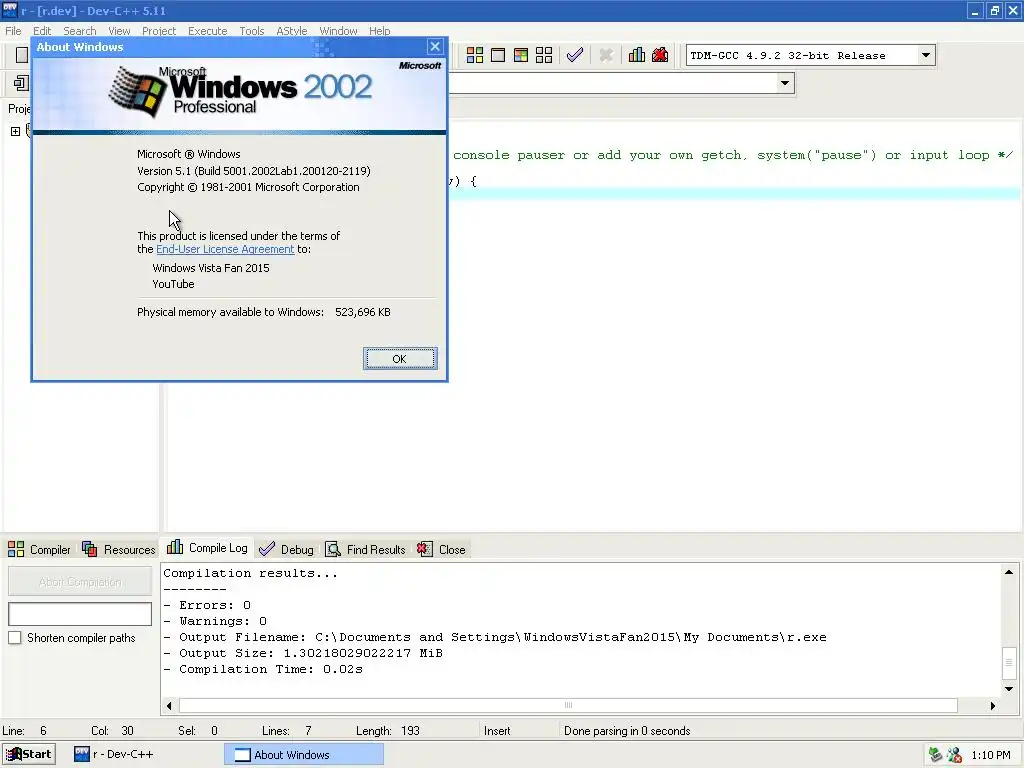Click the Compile Log chart icon
This screenshot has width=1024, height=768.
(x=175, y=547)
